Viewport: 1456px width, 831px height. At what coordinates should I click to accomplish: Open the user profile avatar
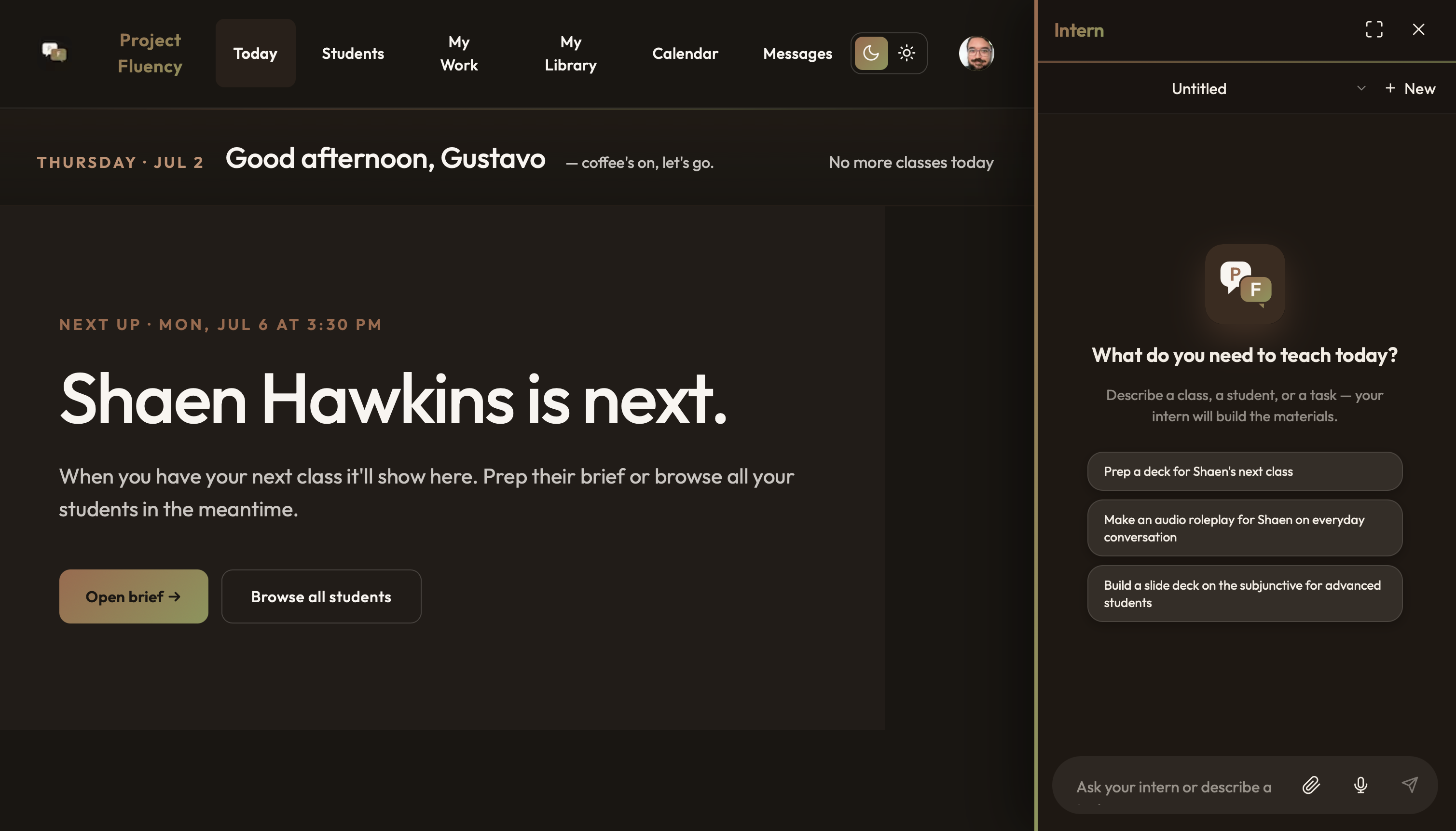(976, 53)
